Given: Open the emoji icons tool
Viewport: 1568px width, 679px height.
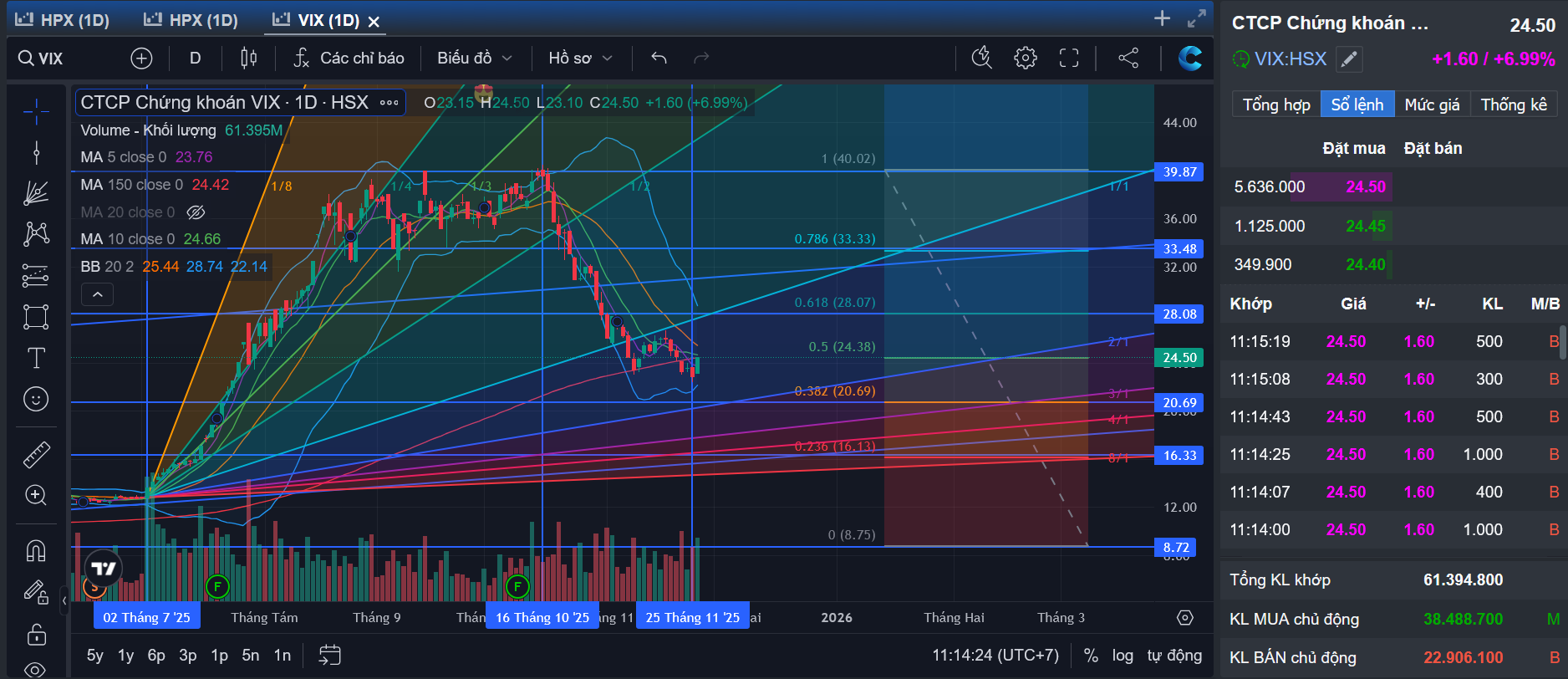Looking at the screenshot, I should [36, 399].
